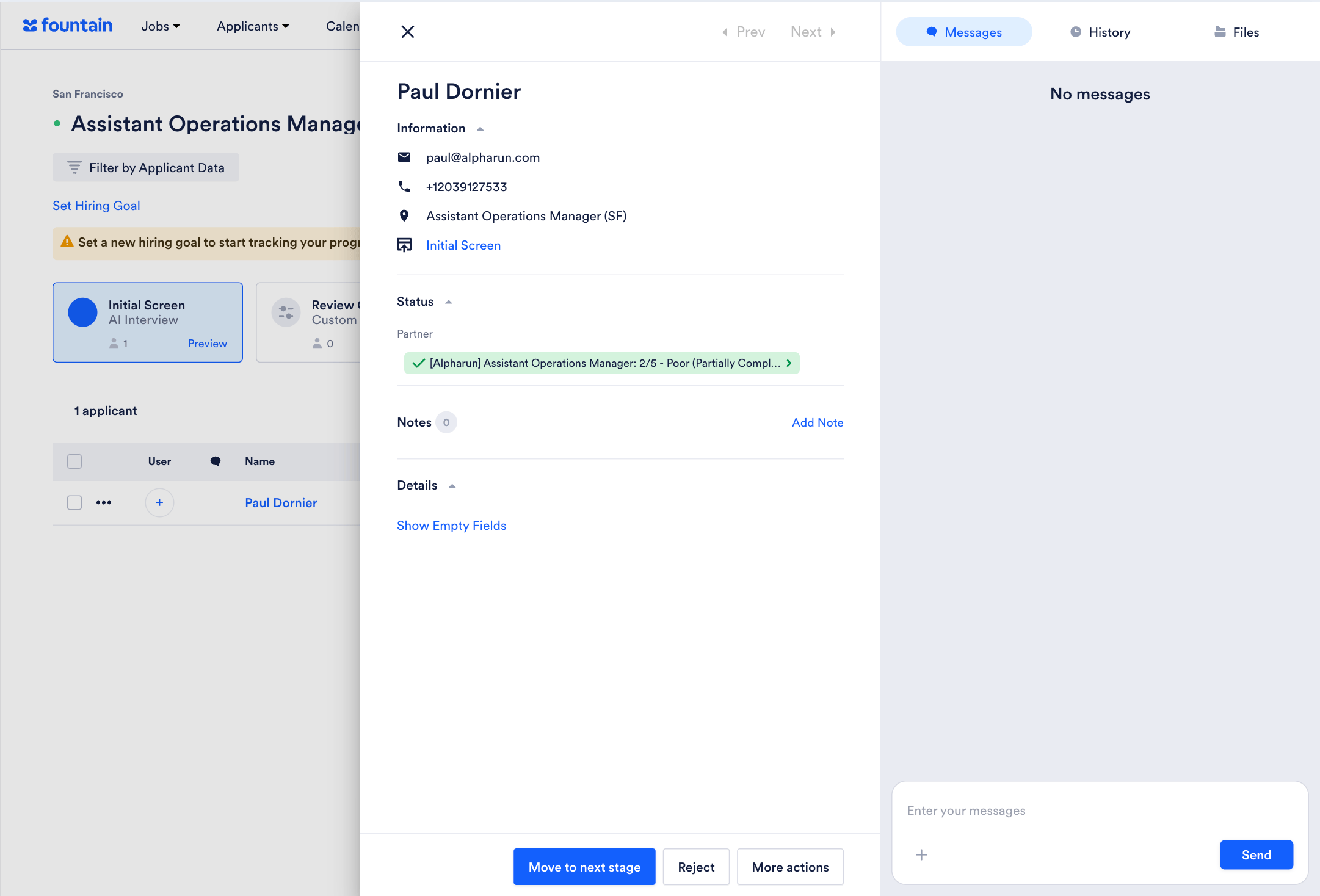Image resolution: width=1320 pixels, height=896 pixels.
Task: Click the filter icon in Filter by Applicant Data
Action: tap(74, 167)
